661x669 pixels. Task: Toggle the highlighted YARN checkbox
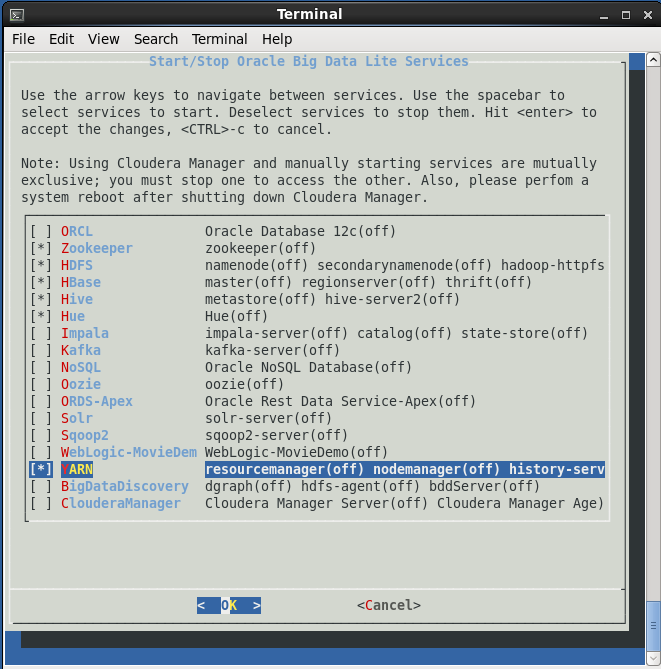click(41, 469)
